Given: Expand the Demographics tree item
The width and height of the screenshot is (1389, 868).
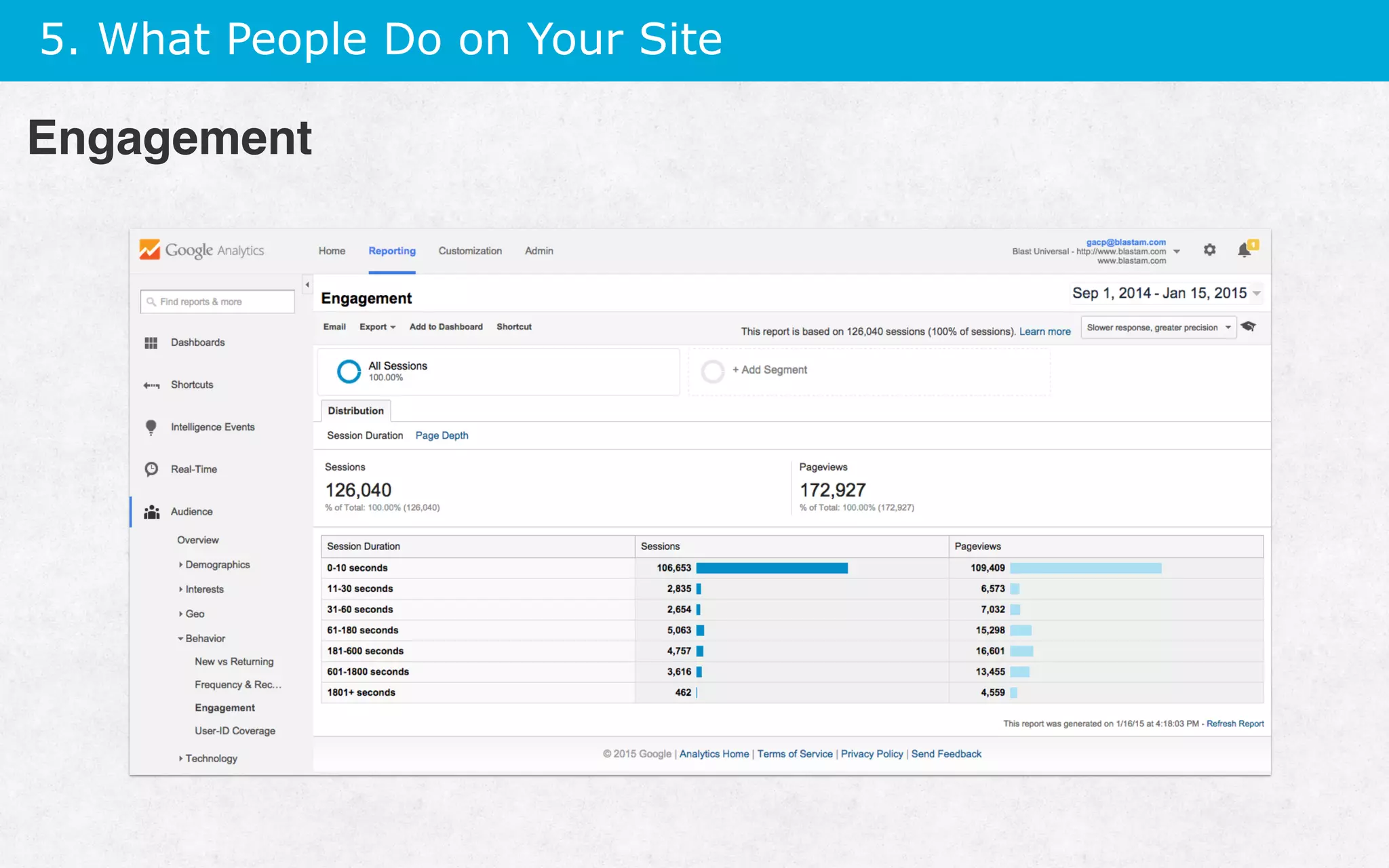Looking at the screenshot, I should click(181, 565).
